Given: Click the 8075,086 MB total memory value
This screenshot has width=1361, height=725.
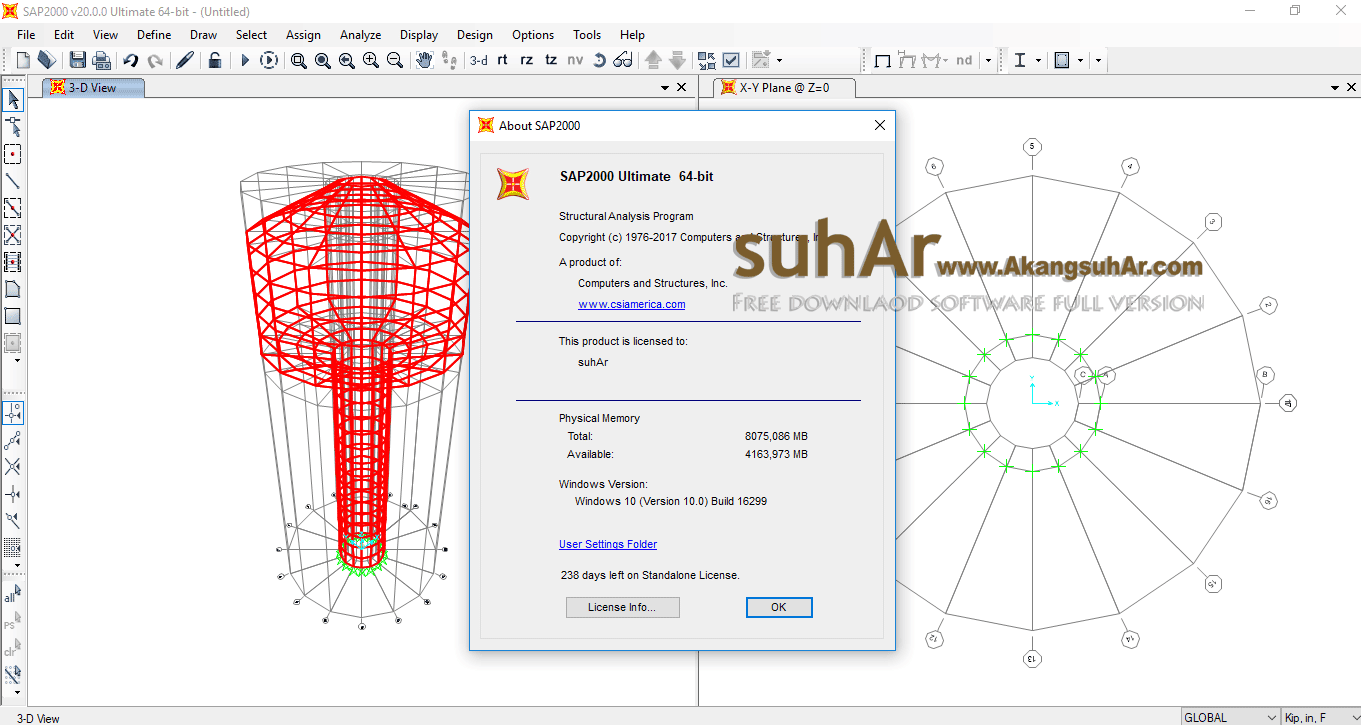Looking at the screenshot, I should (776, 436).
